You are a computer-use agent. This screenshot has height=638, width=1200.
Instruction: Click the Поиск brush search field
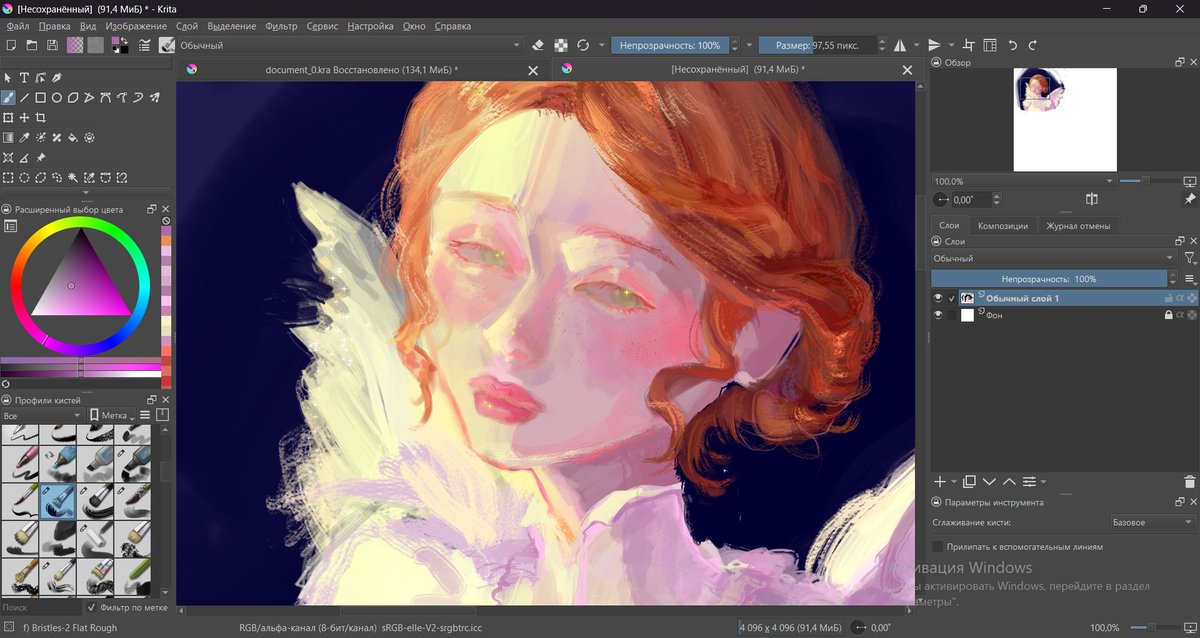pyautogui.click(x=40, y=607)
